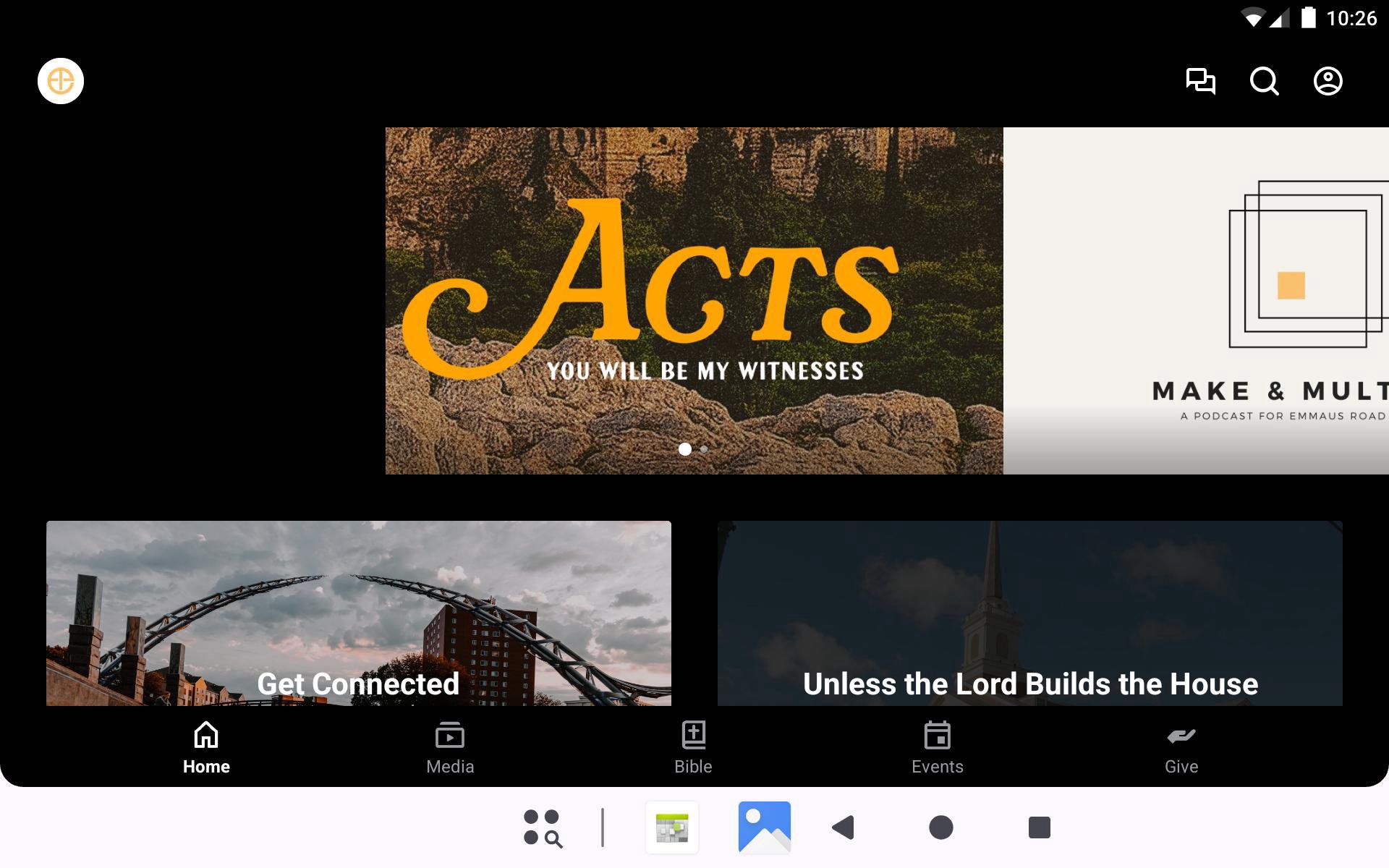The height and width of the screenshot is (868, 1389).
Task: Open Unless the Lord Builds the House card
Action: pos(1029,613)
